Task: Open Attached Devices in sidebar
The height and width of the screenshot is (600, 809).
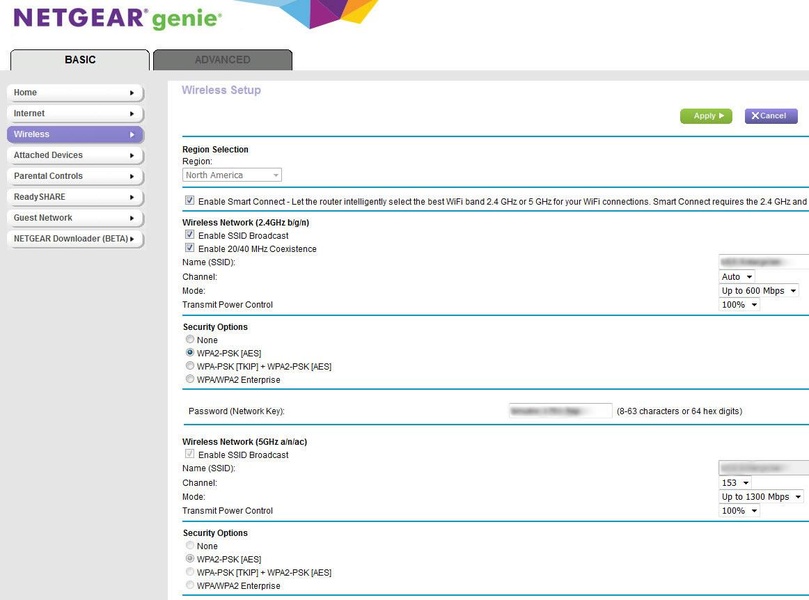Action: point(75,155)
